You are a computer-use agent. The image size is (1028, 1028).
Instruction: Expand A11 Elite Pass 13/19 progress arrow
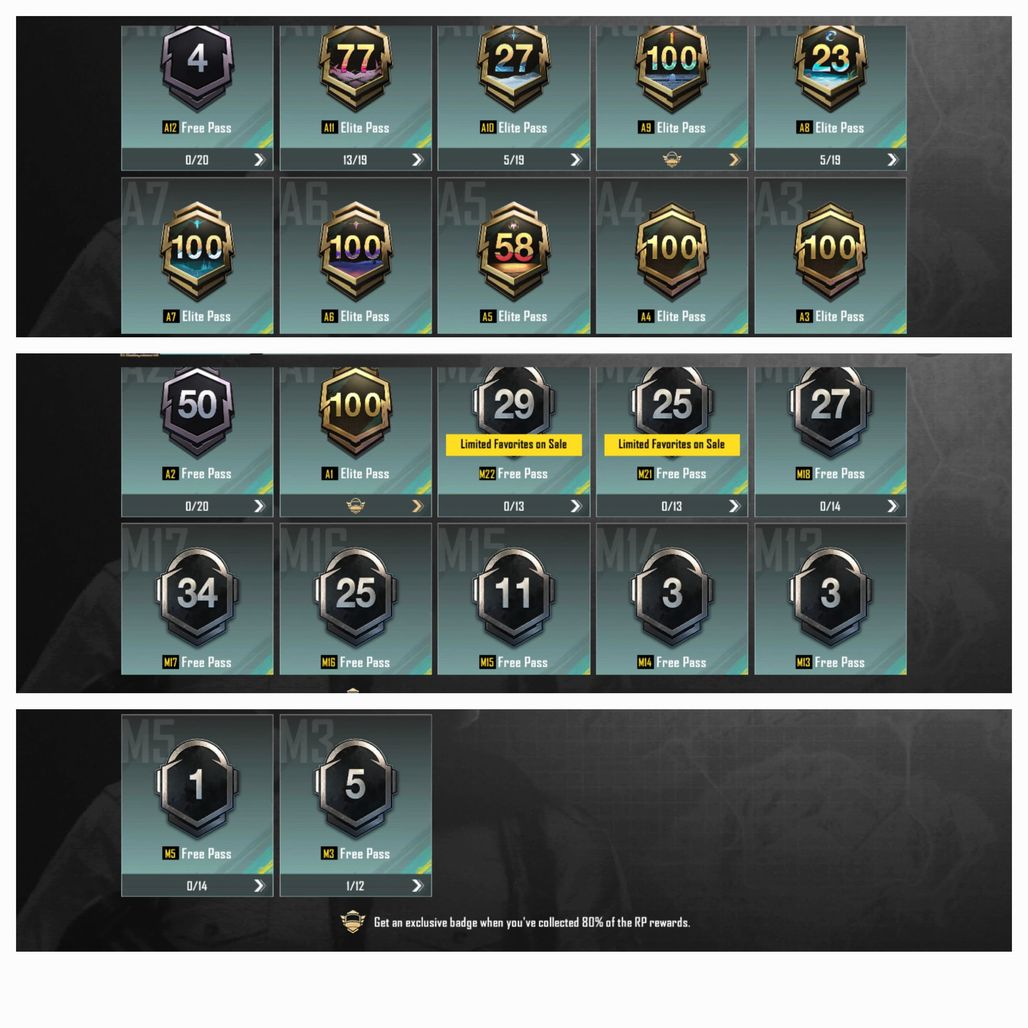pyautogui.click(x=417, y=159)
